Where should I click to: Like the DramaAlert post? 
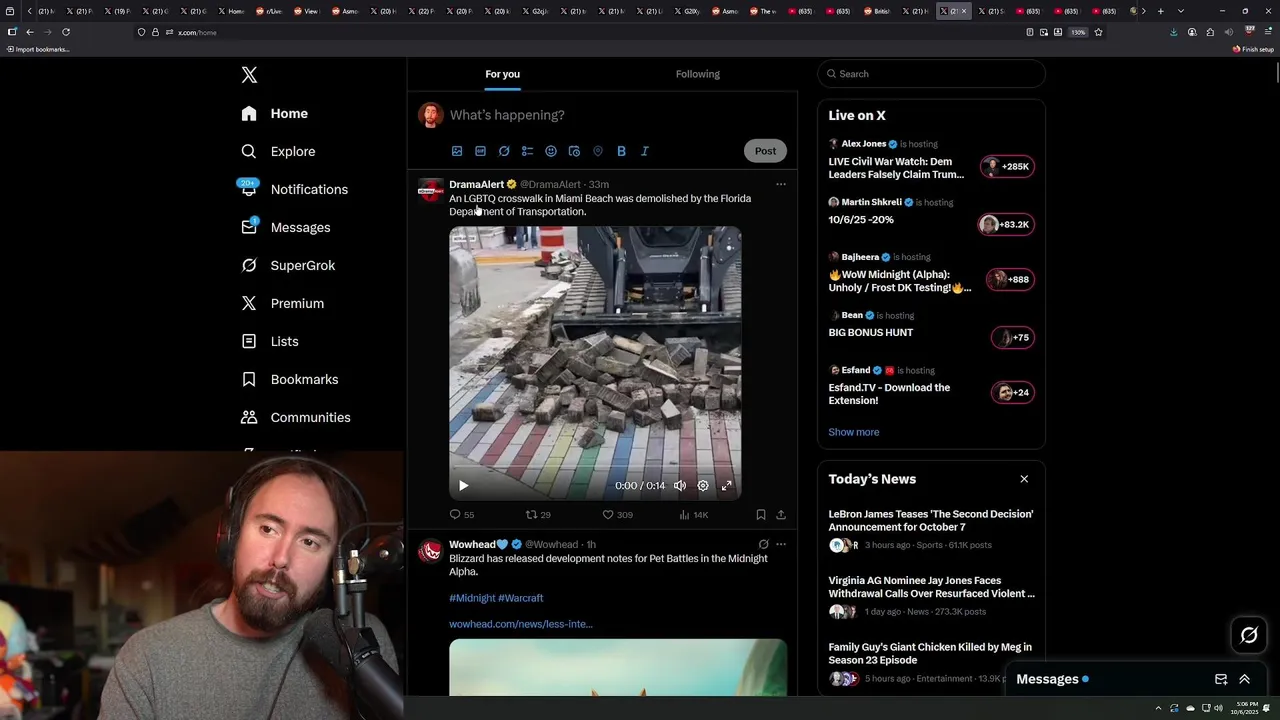pyautogui.click(x=617, y=515)
